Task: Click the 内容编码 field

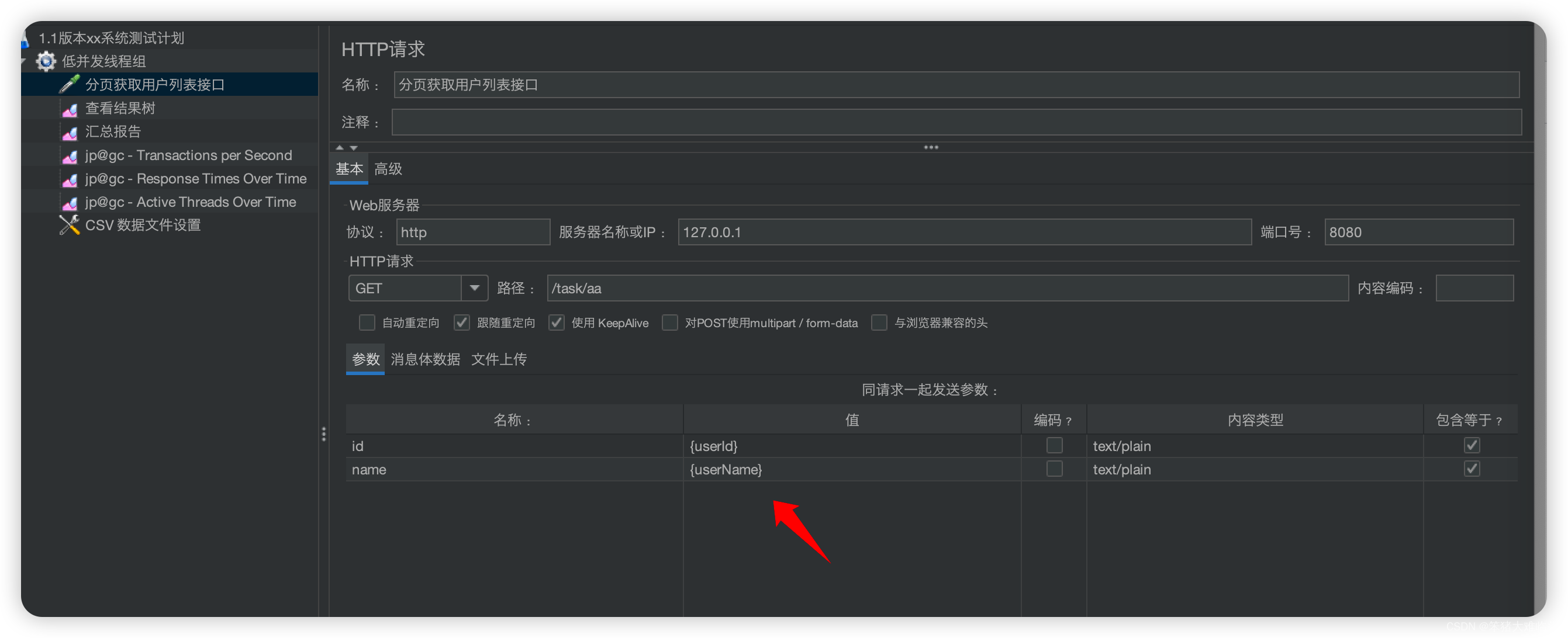Action: point(1474,287)
